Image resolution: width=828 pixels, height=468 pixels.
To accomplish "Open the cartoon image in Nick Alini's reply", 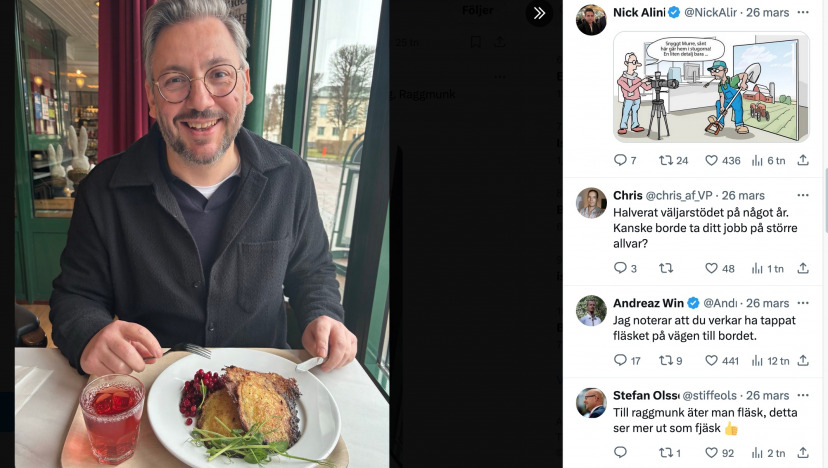I will click(x=711, y=87).
